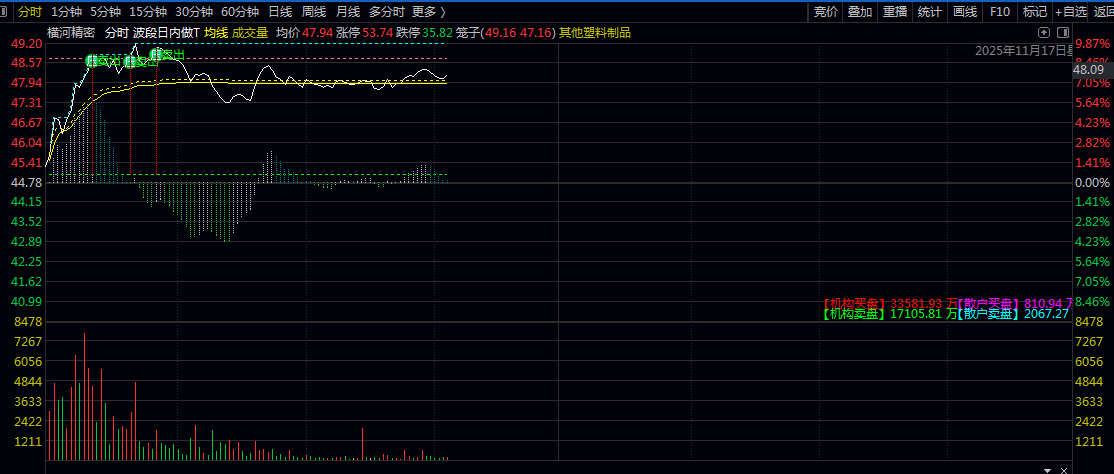Click the 44.78 baseline price label
The width and height of the screenshot is (1114, 474).
[27, 182]
